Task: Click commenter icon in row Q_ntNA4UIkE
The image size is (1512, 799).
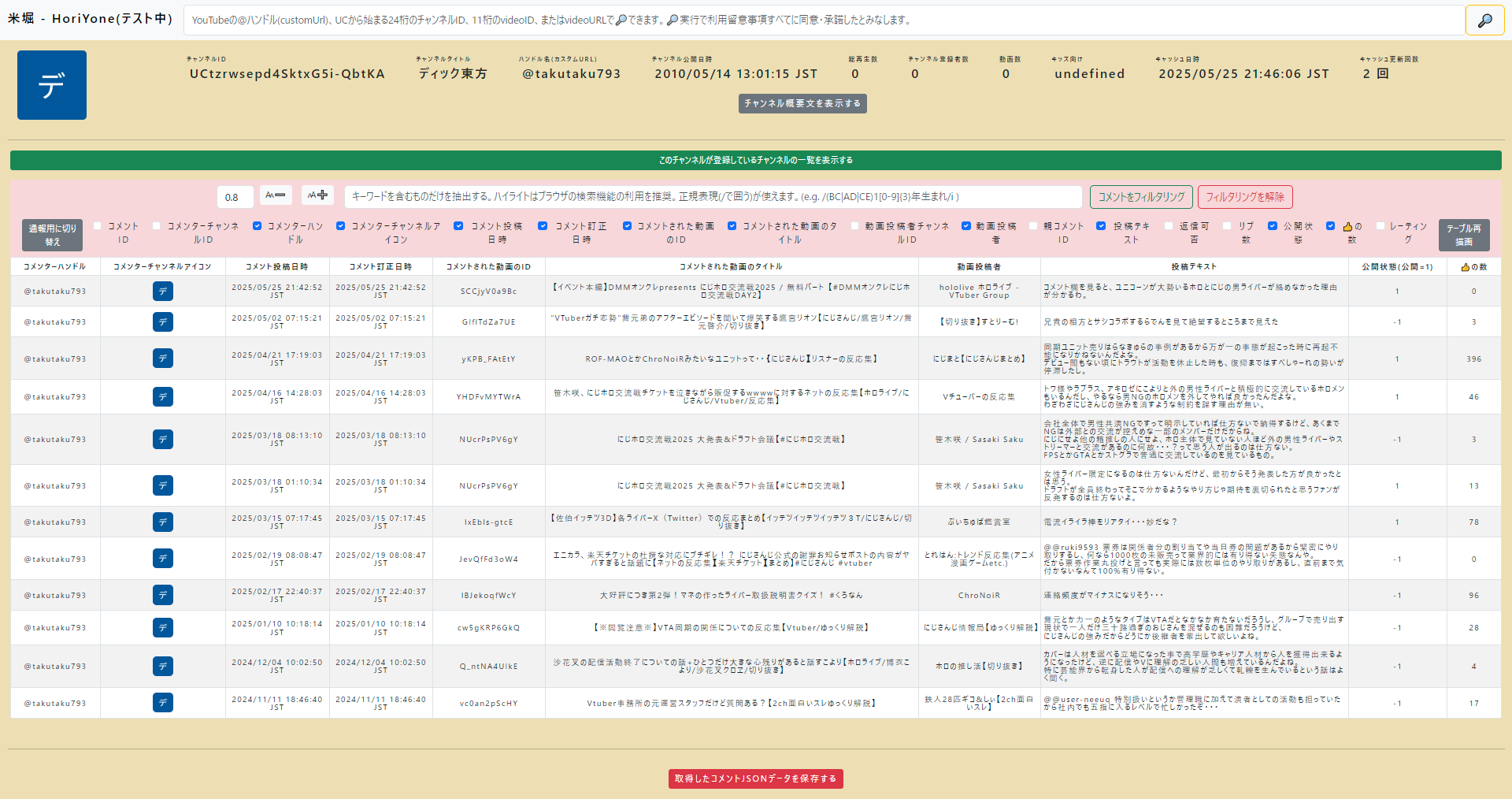Action: [163, 667]
